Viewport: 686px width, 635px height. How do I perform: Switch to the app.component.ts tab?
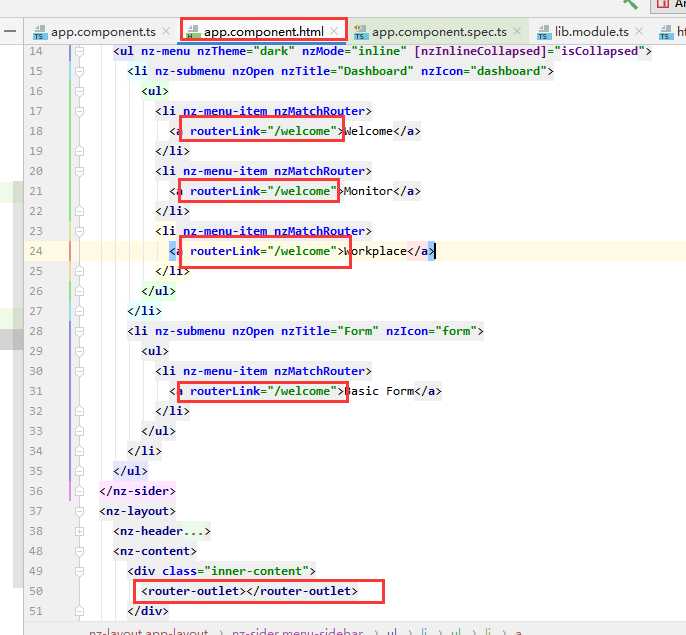click(x=103, y=32)
